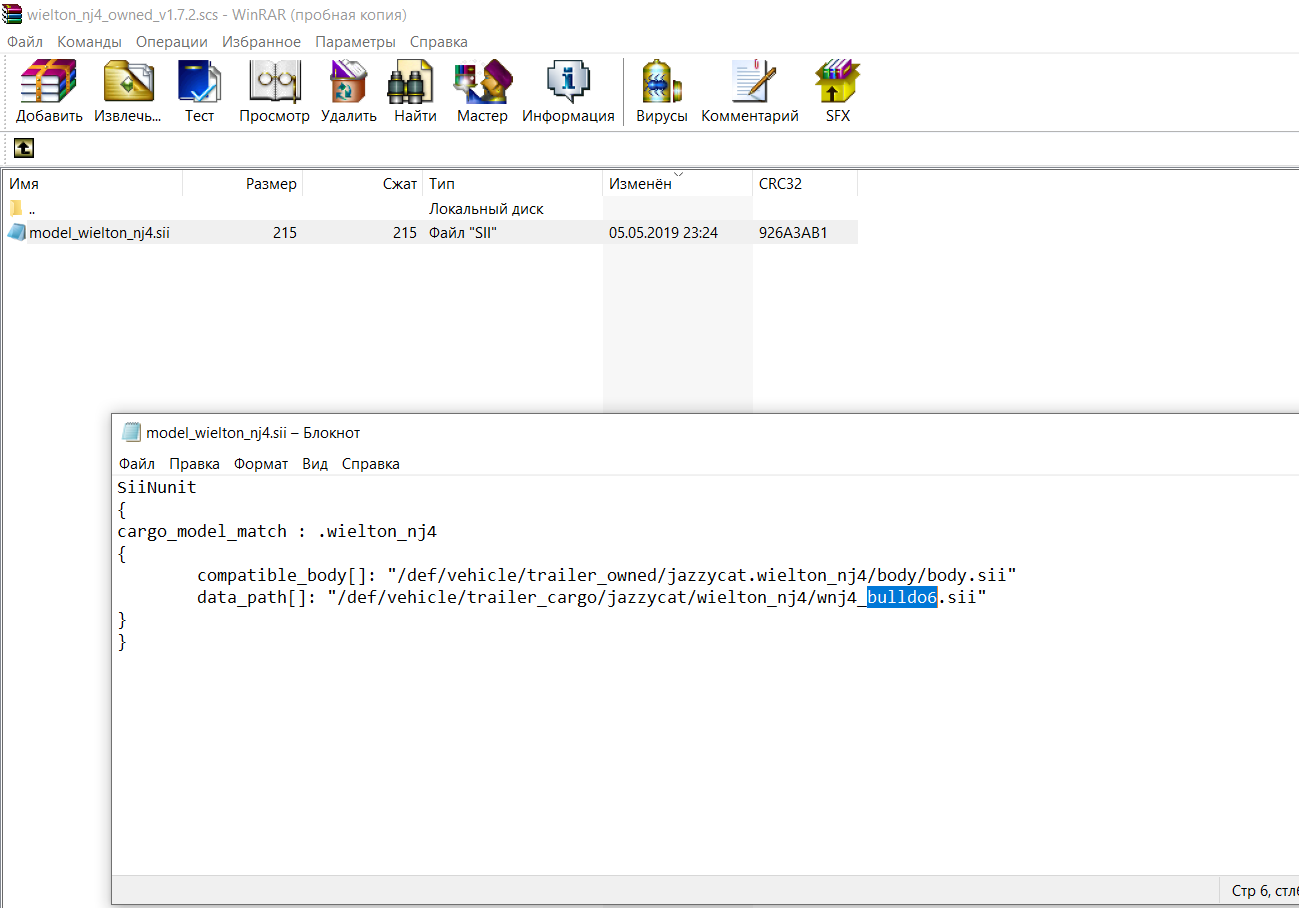
Task: Go up one folder level arrow
Action: (x=24, y=148)
